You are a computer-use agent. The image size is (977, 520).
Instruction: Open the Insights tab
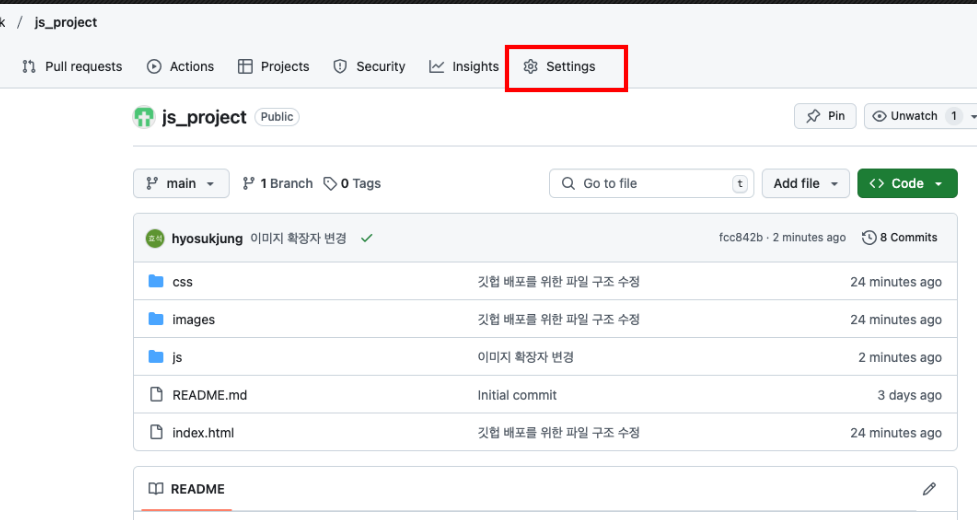tap(464, 67)
